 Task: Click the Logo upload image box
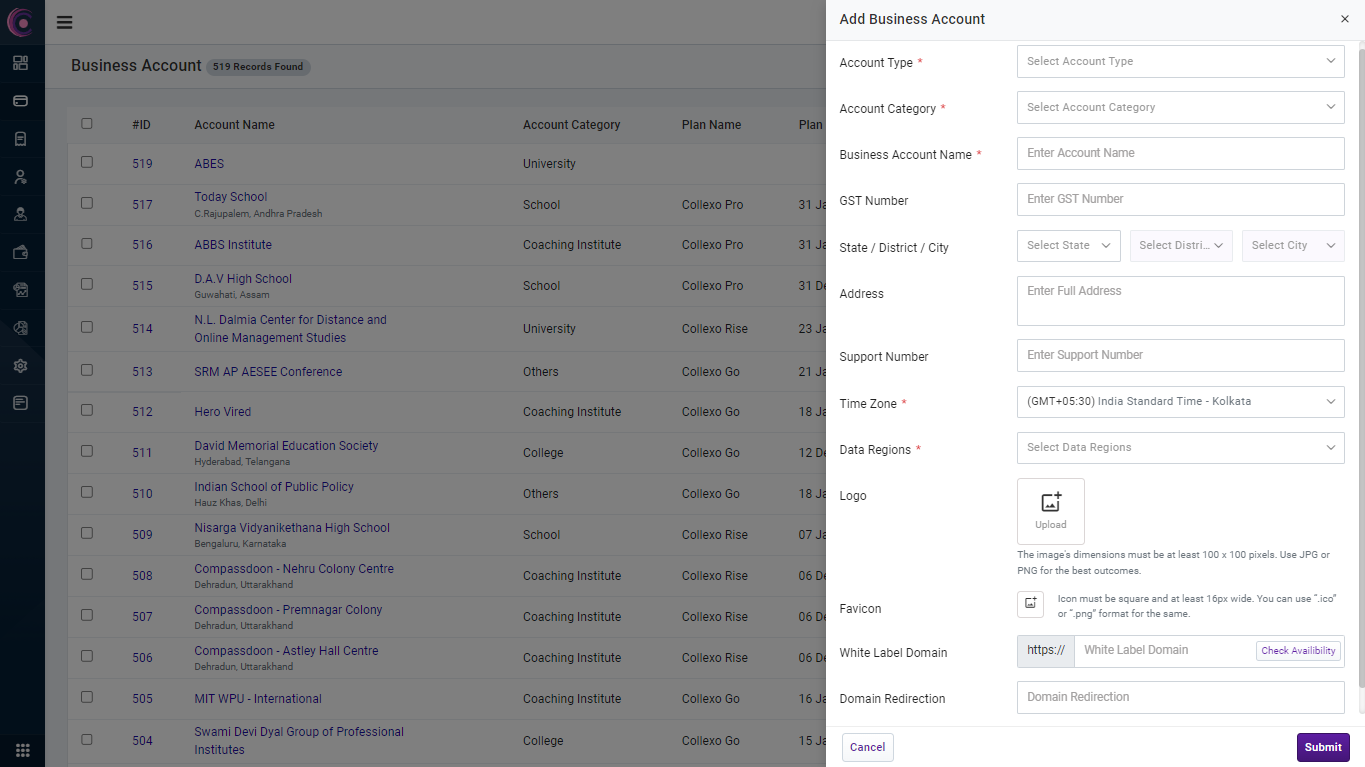click(1050, 511)
